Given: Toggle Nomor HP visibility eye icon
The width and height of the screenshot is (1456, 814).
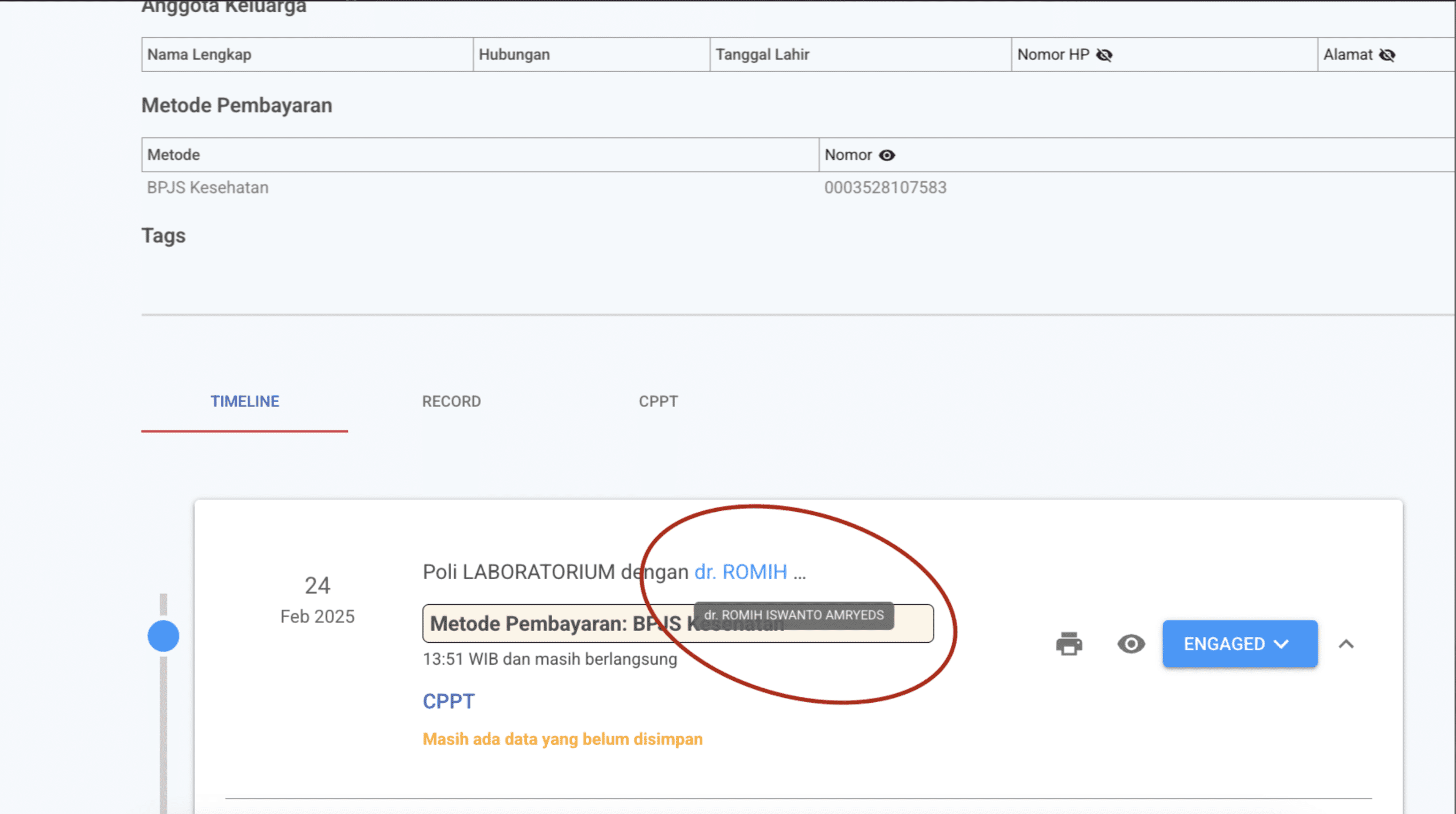Looking at the screenshot, I should click(1104, 55).
